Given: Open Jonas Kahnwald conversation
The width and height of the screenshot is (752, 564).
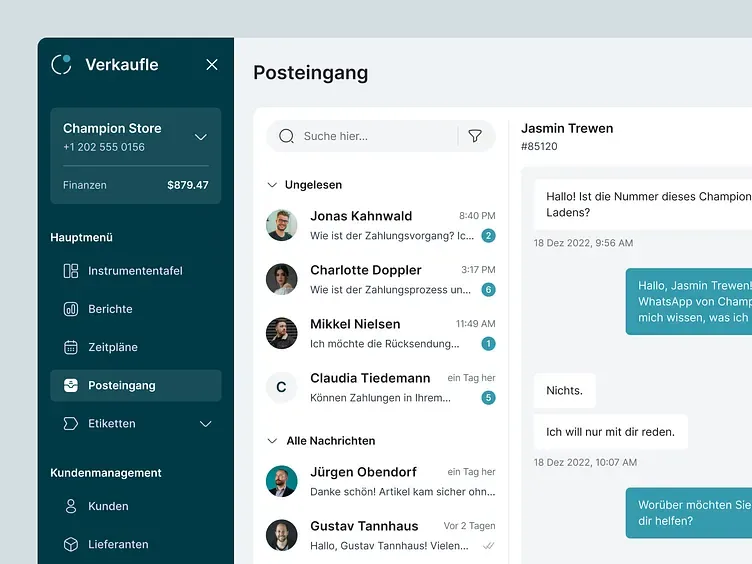Looking at the screenshot, I should click(381, 225).
